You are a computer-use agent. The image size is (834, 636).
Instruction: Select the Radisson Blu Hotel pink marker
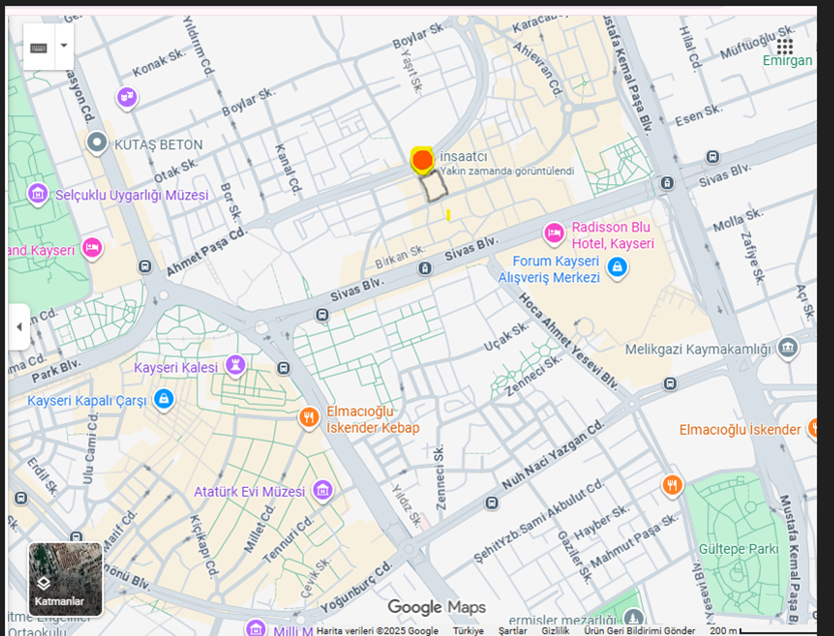click(553, 233)
